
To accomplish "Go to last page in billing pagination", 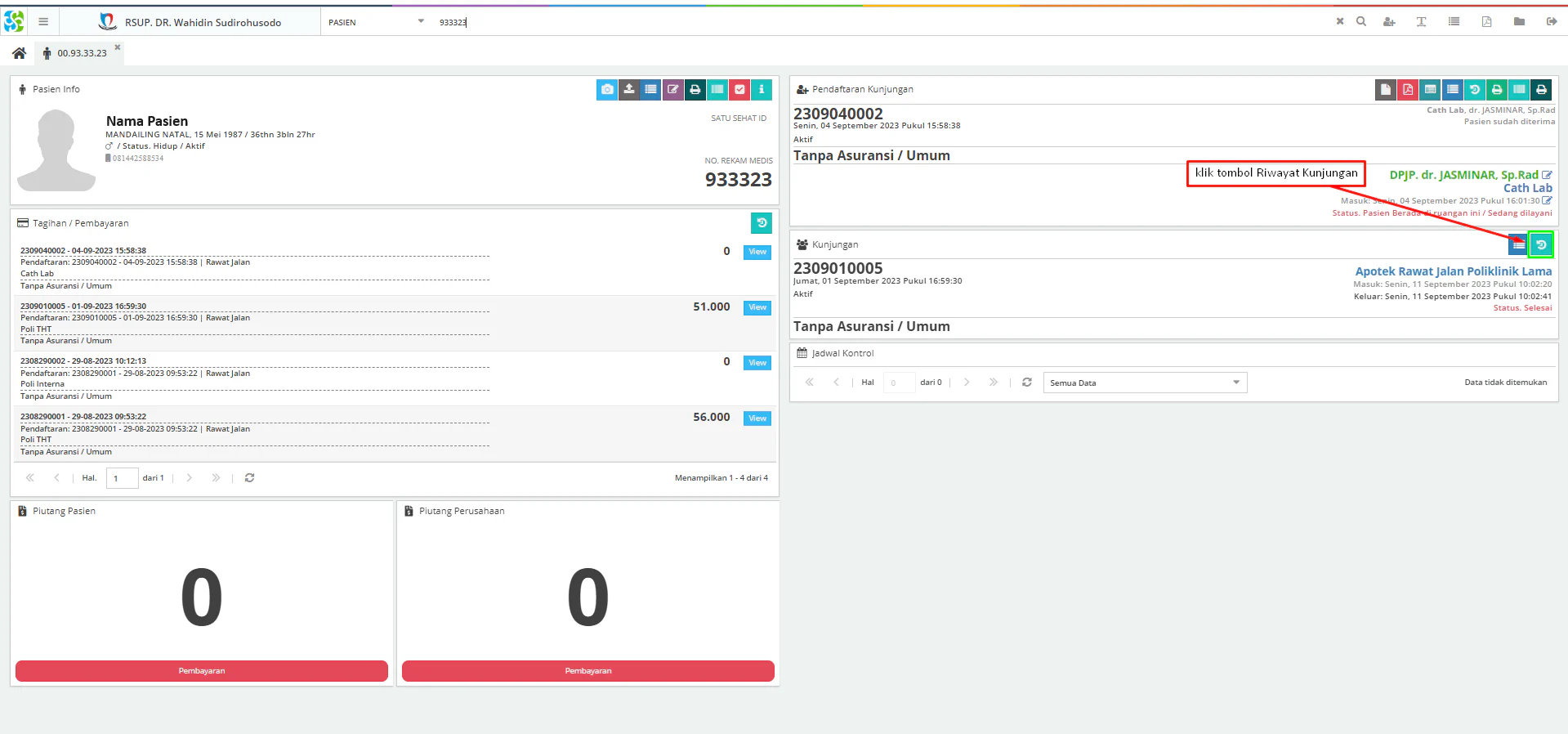I will click(x=216, y=477).
